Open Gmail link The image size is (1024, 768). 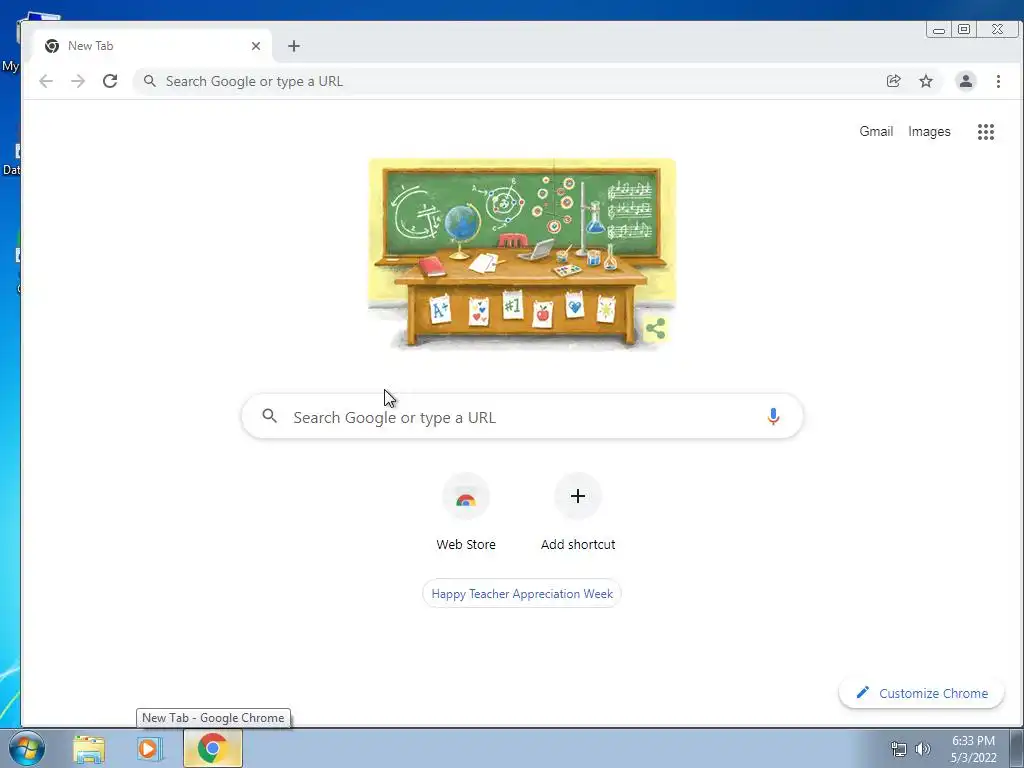(x=876, y=131)
